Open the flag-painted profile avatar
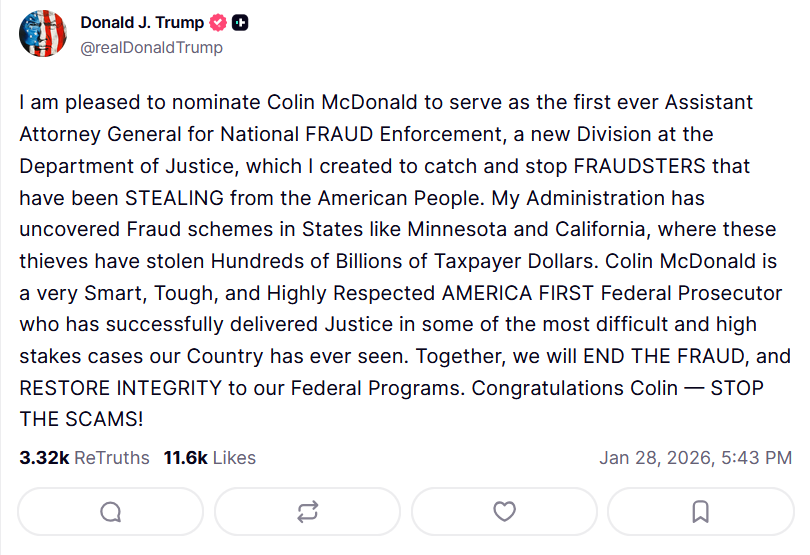This screenshot has width=810, height=555. click(x=43, y=34)
